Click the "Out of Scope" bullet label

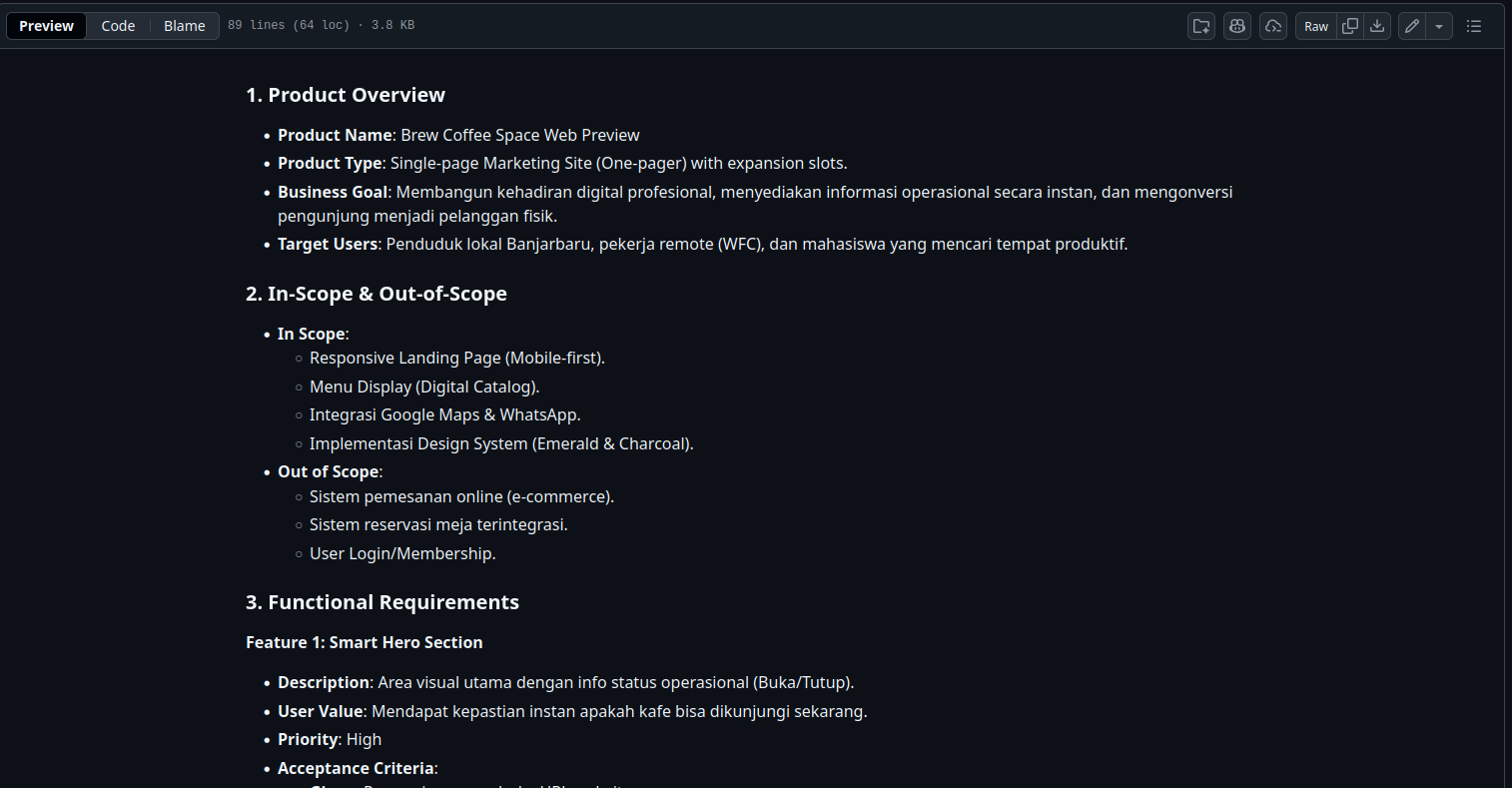pos(329,471)
